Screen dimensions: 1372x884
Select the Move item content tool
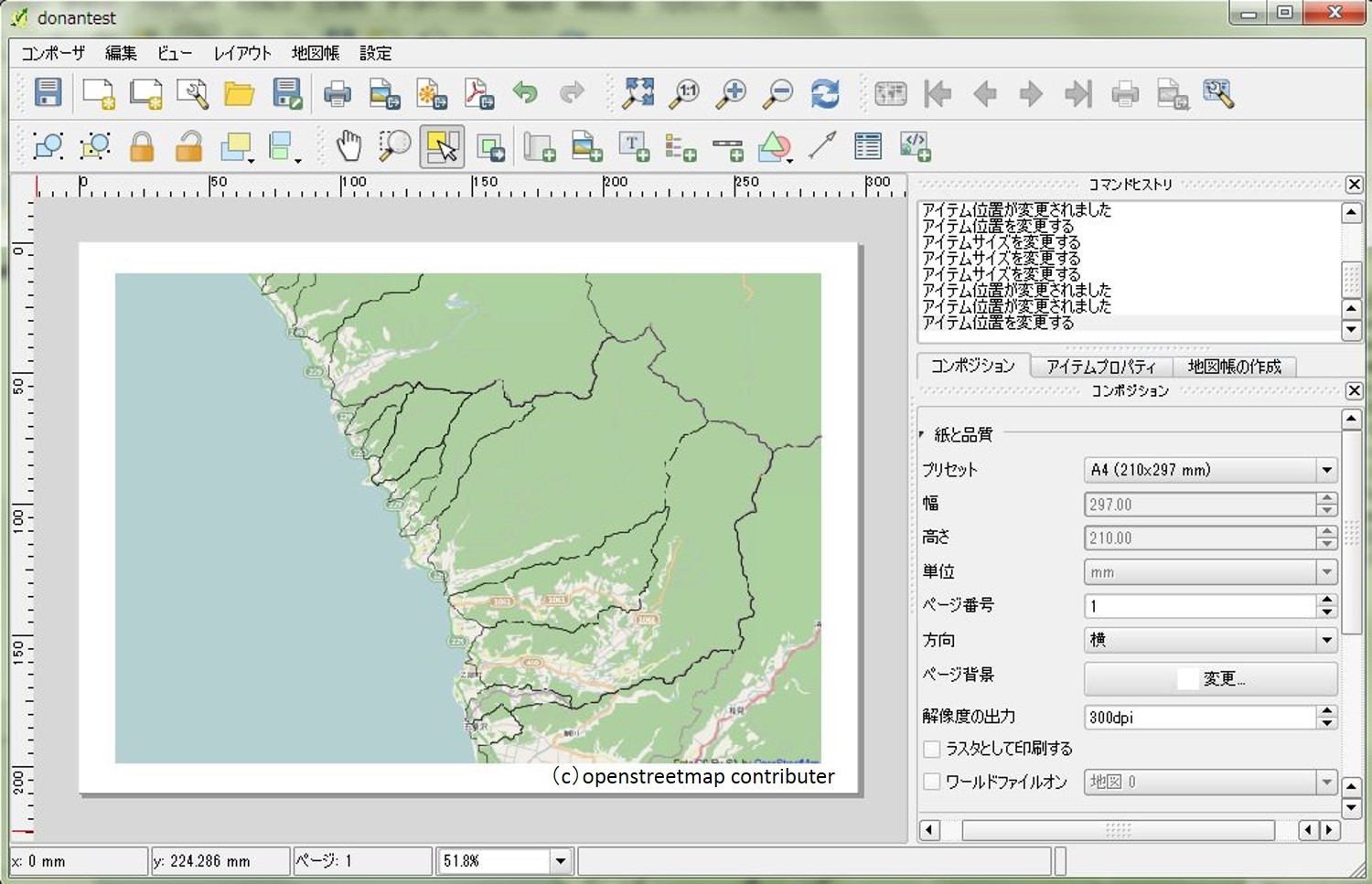pyautogui.click(x=490, y=146)
